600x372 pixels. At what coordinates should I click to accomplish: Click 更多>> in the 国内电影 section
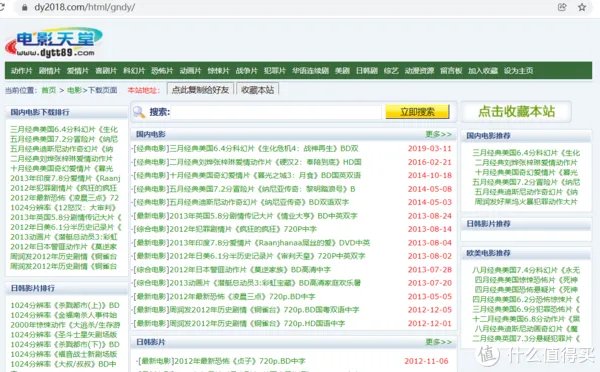439,134
